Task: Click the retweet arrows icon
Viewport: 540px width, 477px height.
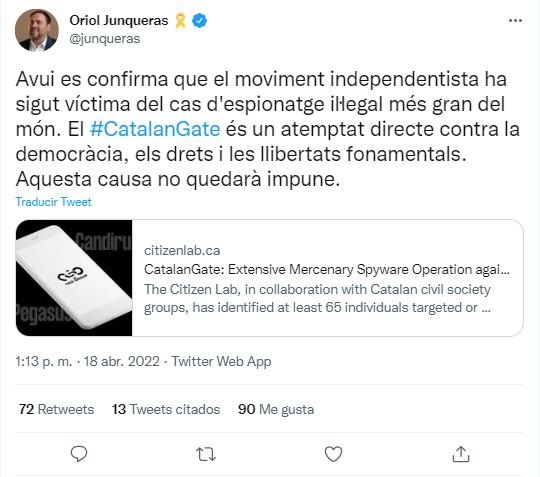Action: 206,454
